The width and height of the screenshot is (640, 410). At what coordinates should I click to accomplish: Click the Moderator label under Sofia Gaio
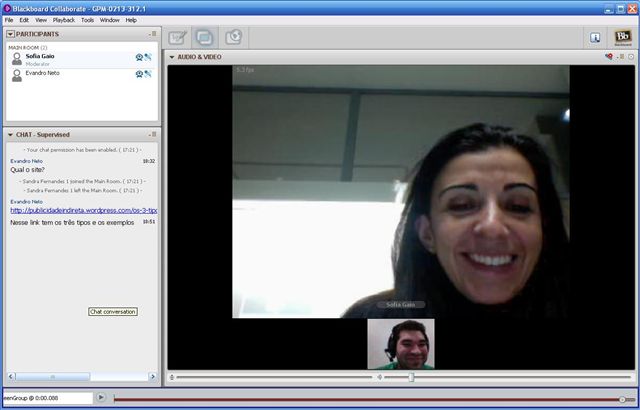click(x=38, y=64)
